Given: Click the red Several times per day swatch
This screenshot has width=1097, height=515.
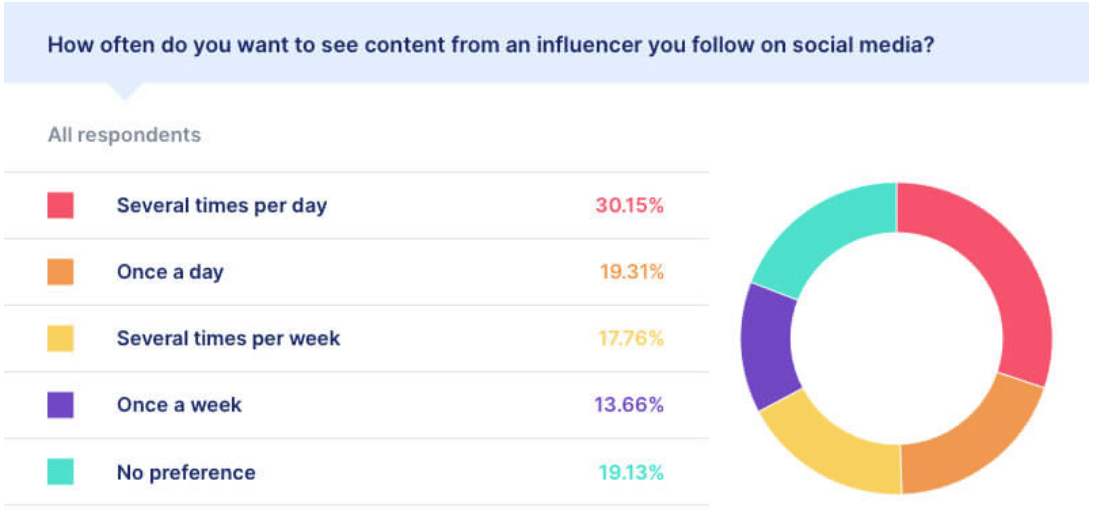Looking at the screenshot, I should (x=61, y=206).
